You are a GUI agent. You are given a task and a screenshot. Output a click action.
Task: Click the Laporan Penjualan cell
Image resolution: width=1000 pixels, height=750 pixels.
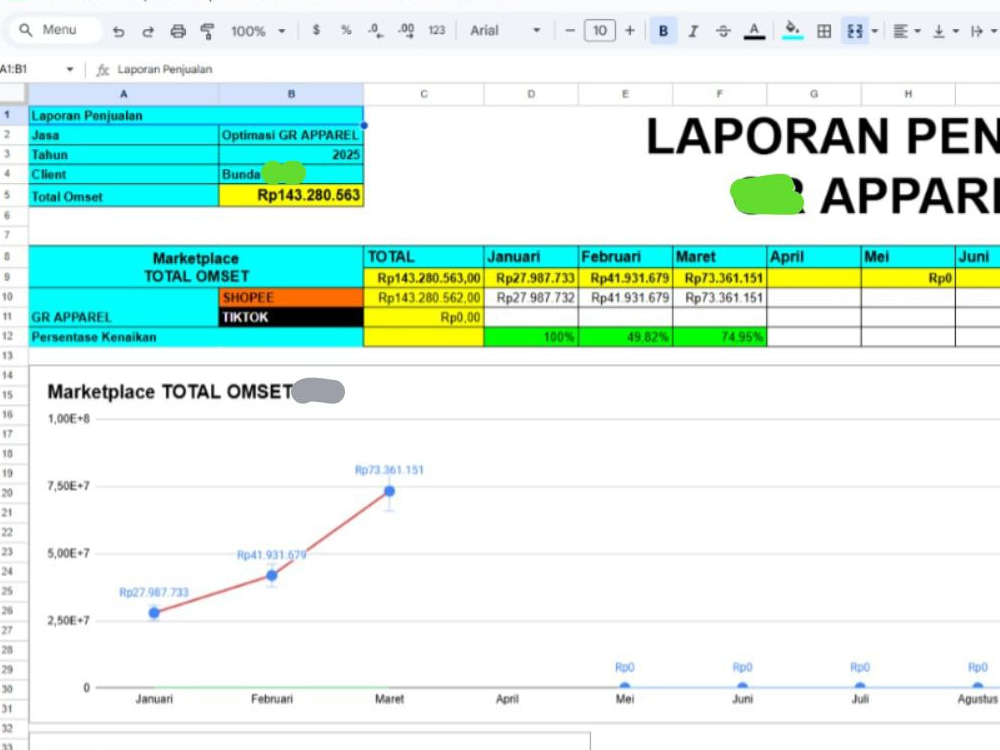click(x=196, y=115)
